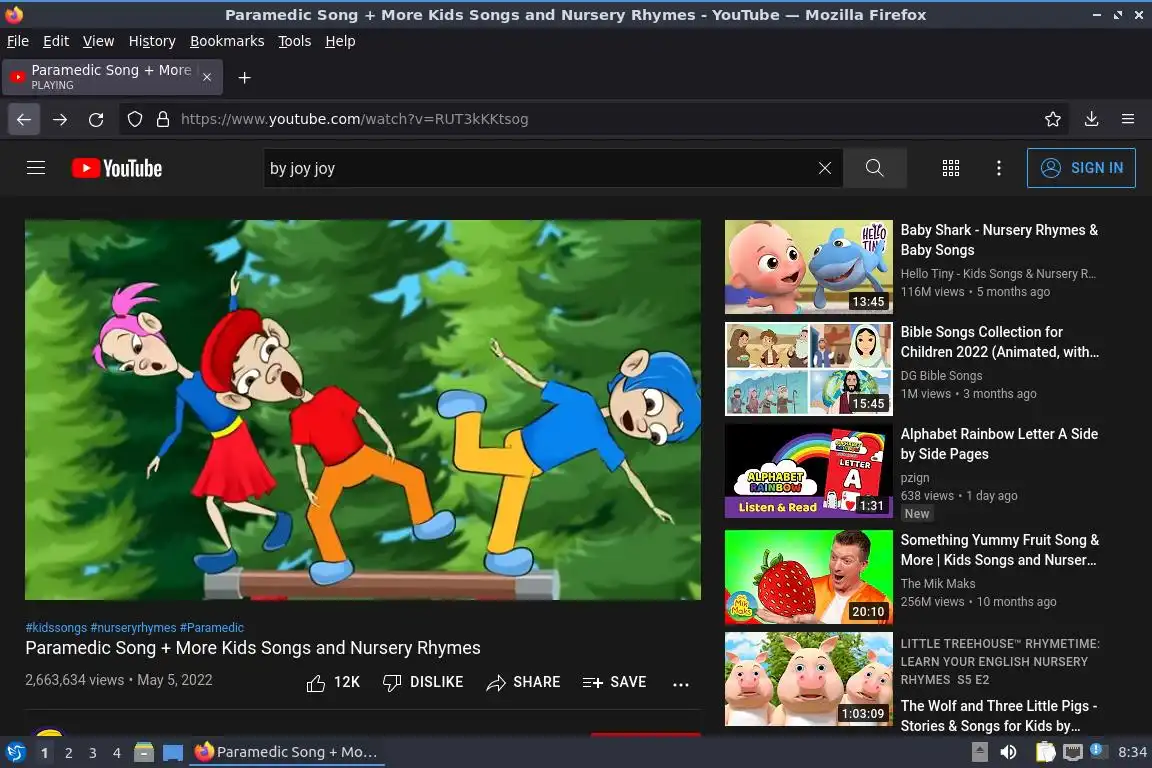This screenshot has width=1152, height=768.
Task: Open the tracking protection shield
Action: [135, 119]
